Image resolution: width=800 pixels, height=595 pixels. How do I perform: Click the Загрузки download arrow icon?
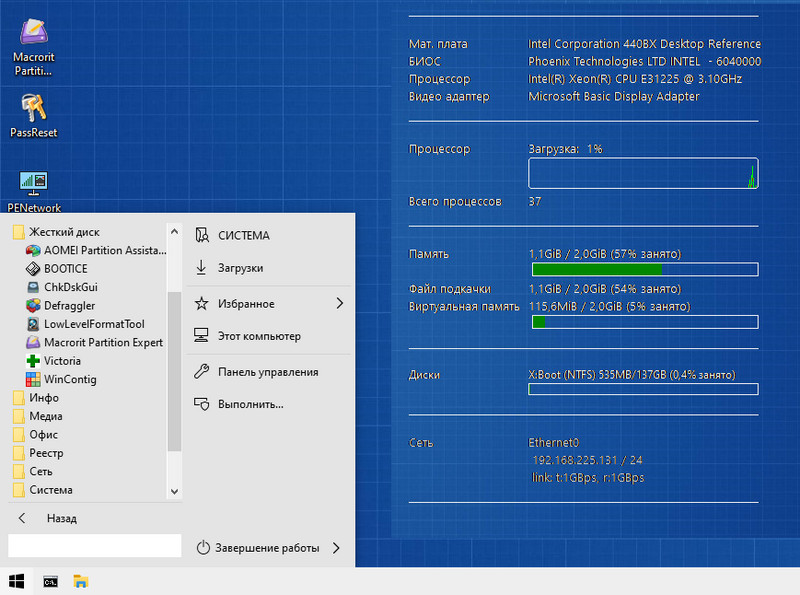pyautogui.click(x=202, y=267)
